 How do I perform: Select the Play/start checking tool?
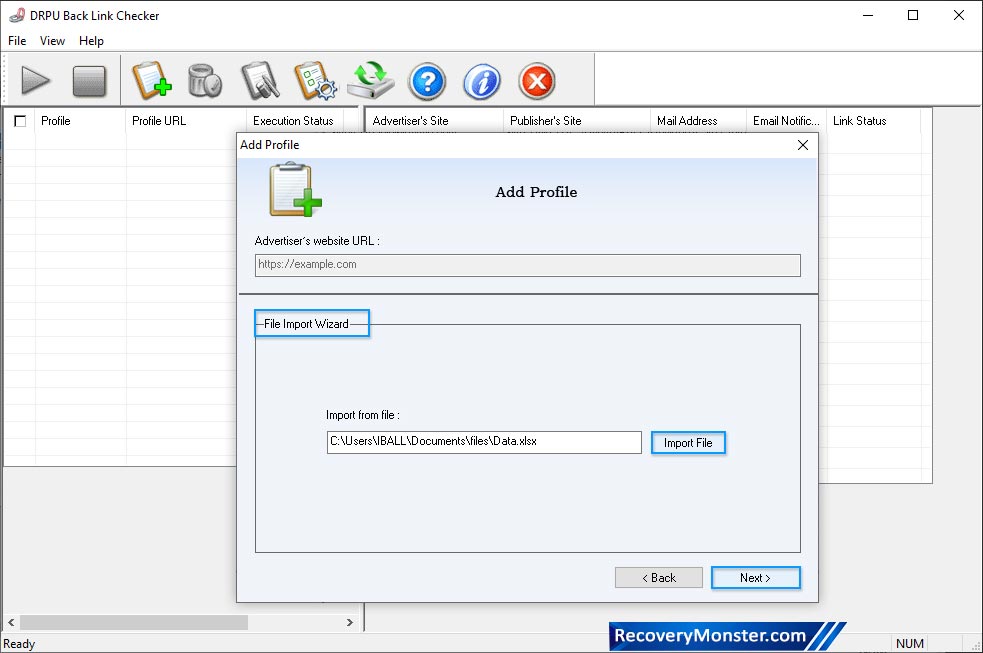point(36,81)
